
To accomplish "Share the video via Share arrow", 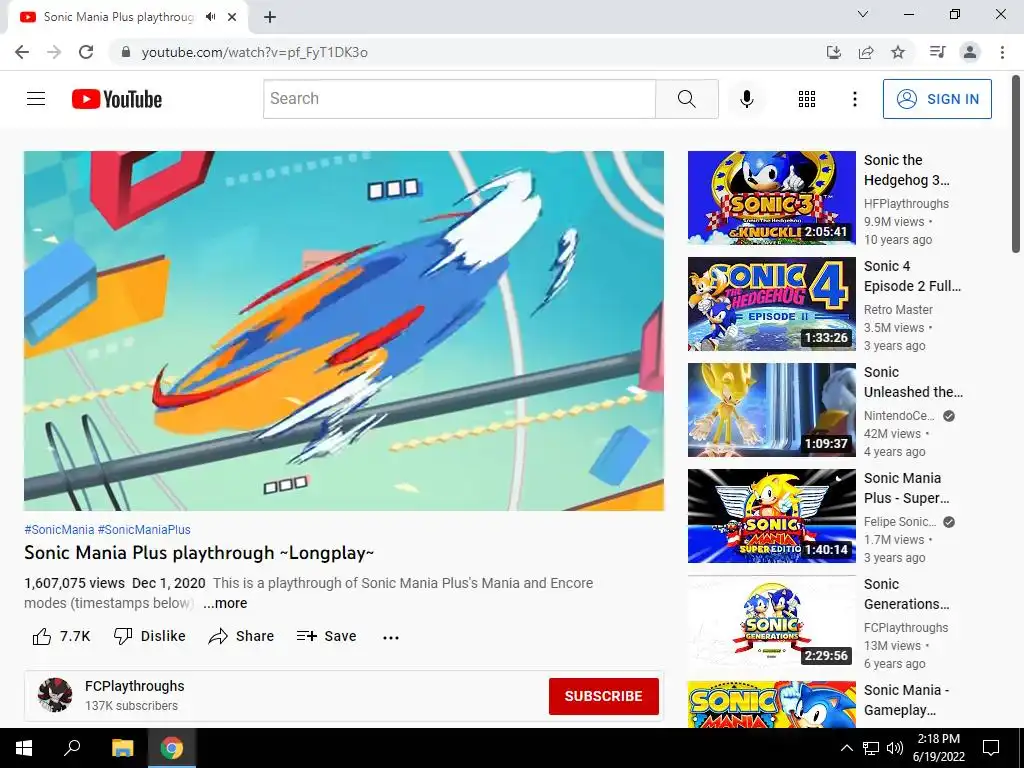I will click(241, 636).
